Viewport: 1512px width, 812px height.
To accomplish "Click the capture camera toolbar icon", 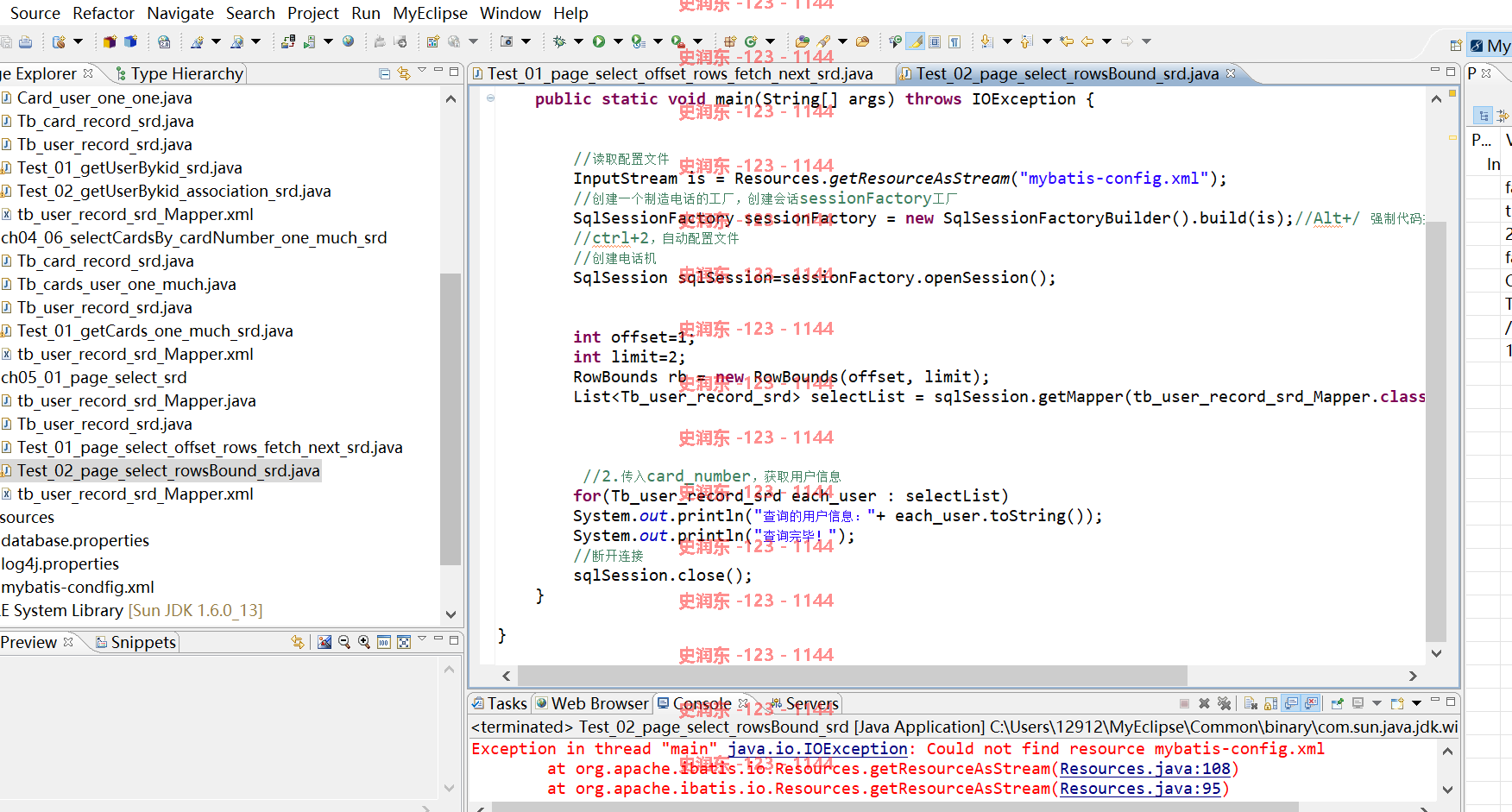I will [x=507, y=41].
